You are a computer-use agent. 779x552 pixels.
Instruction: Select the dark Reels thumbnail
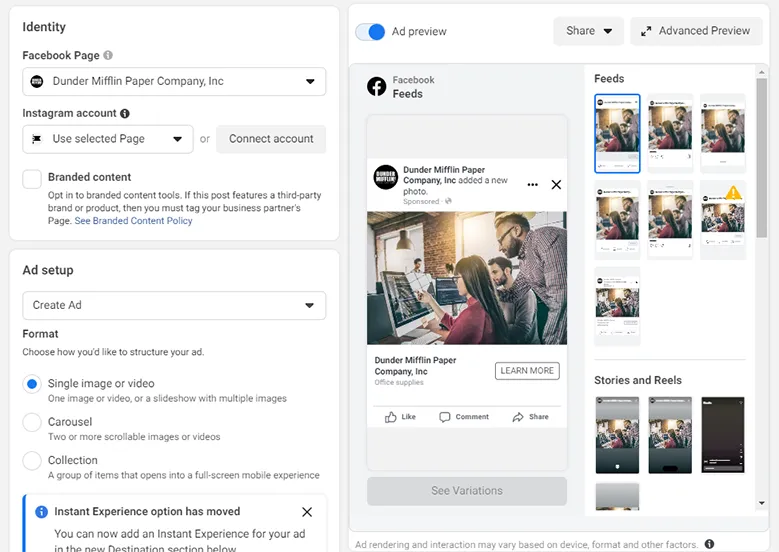723,435
